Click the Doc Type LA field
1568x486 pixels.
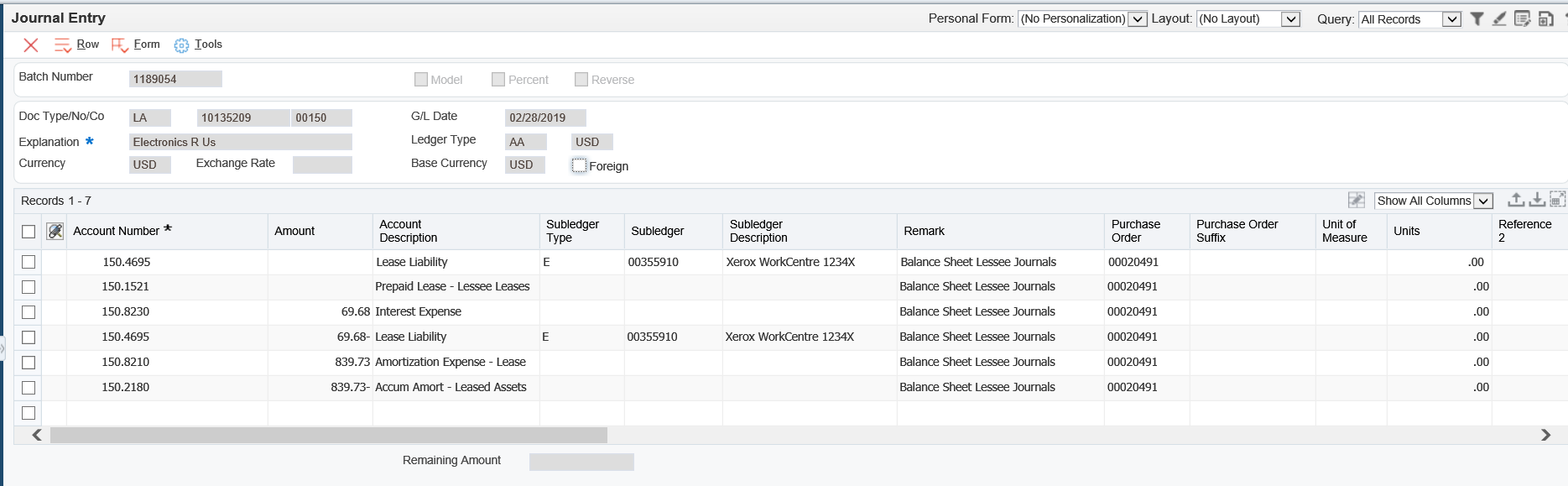150,118
